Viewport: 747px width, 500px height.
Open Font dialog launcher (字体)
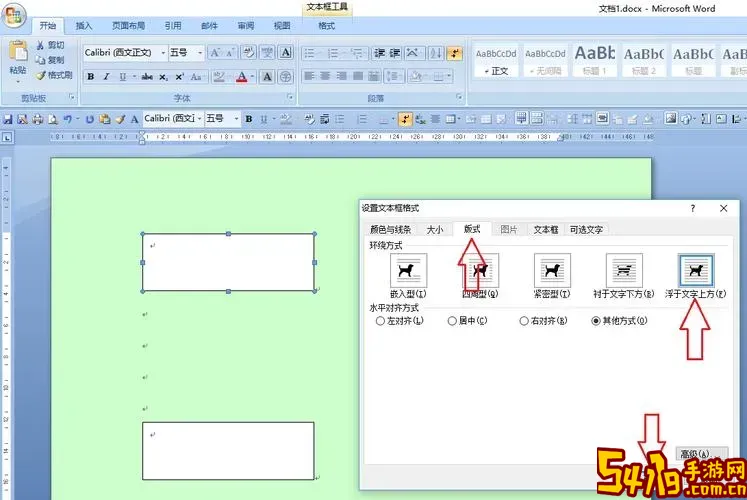(290, 98)
